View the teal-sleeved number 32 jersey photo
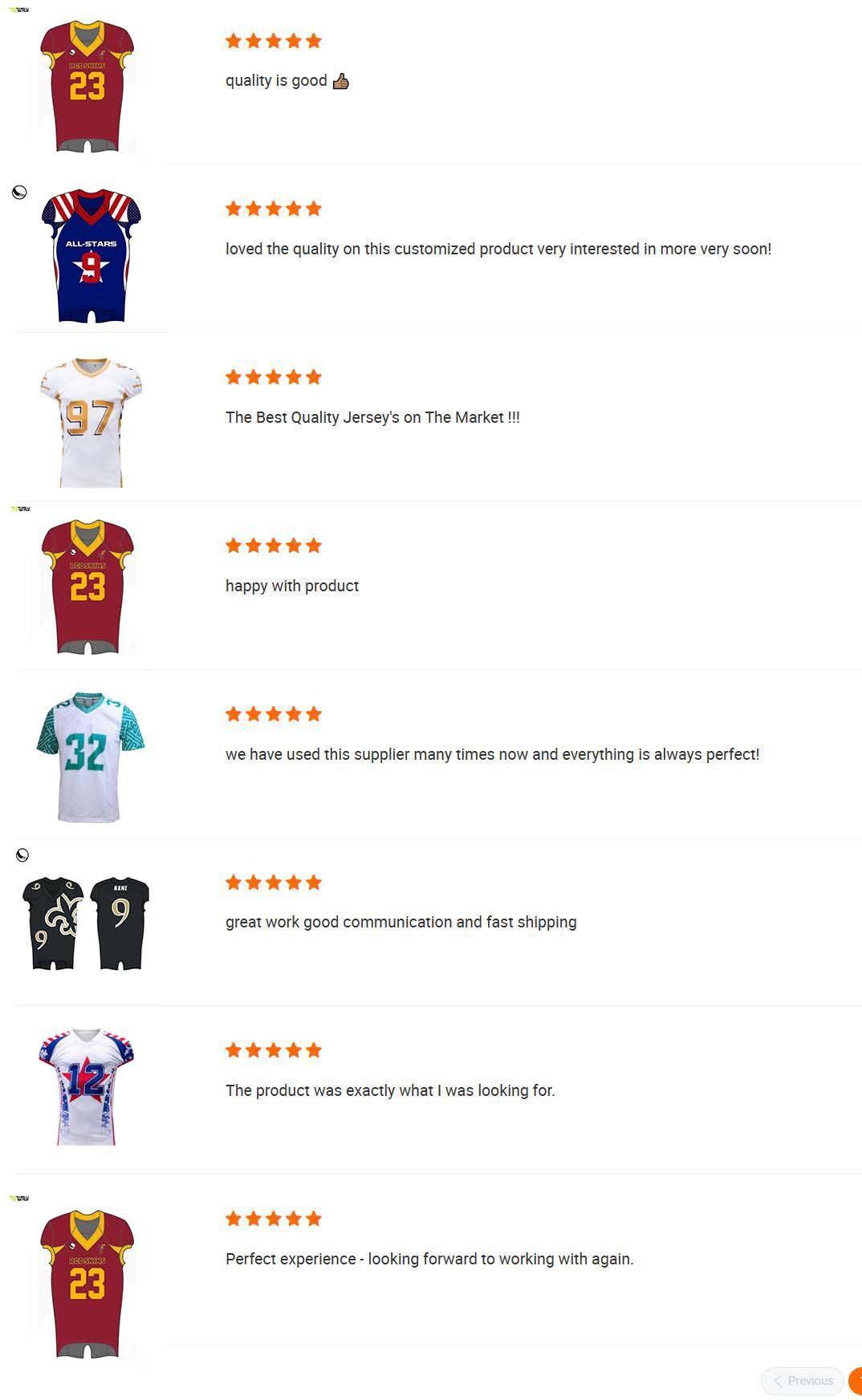862x1400 pixels. (91, 757)
